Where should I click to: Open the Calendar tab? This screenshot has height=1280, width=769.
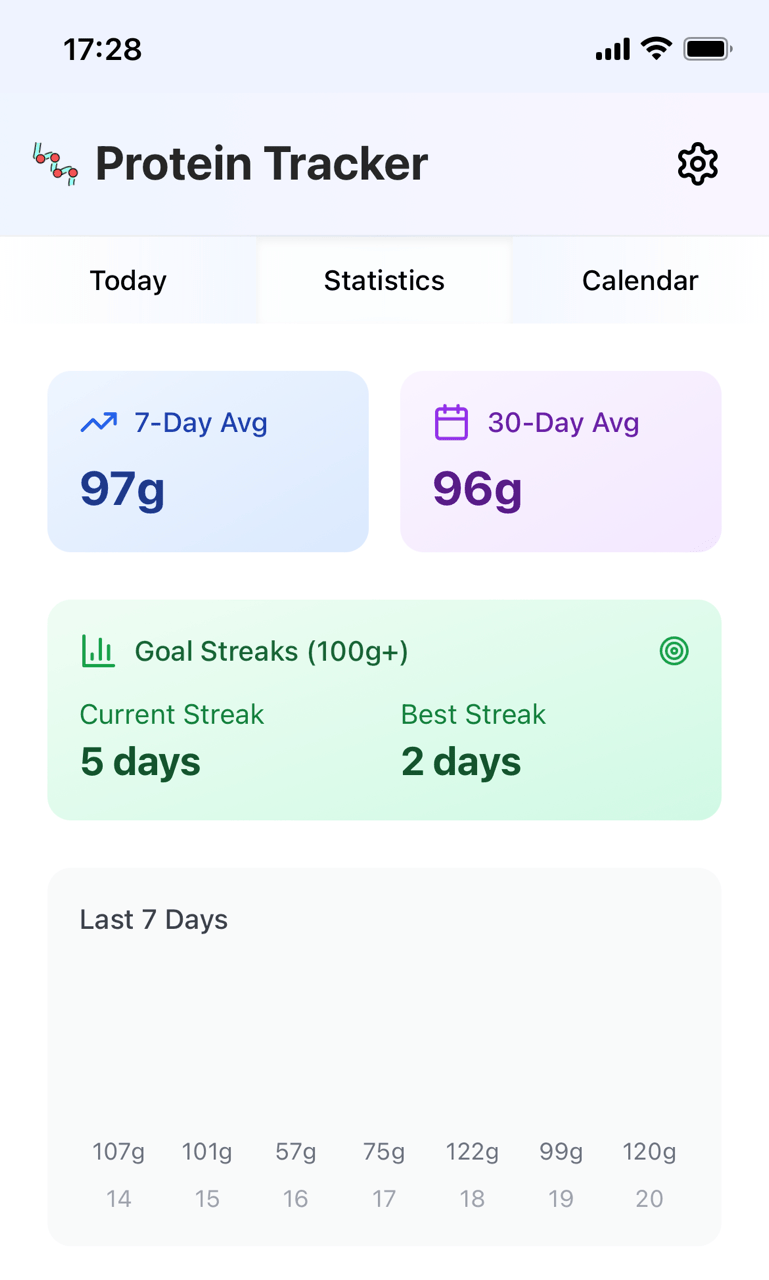coord(640,281)
